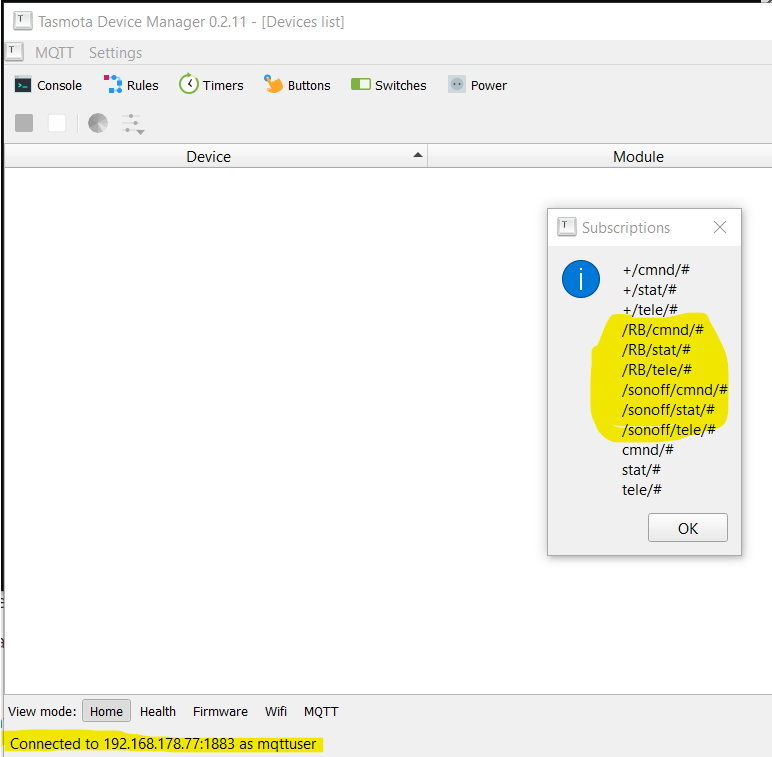
Task: Switch view mode to Wifi
Action: click(276, 711)
